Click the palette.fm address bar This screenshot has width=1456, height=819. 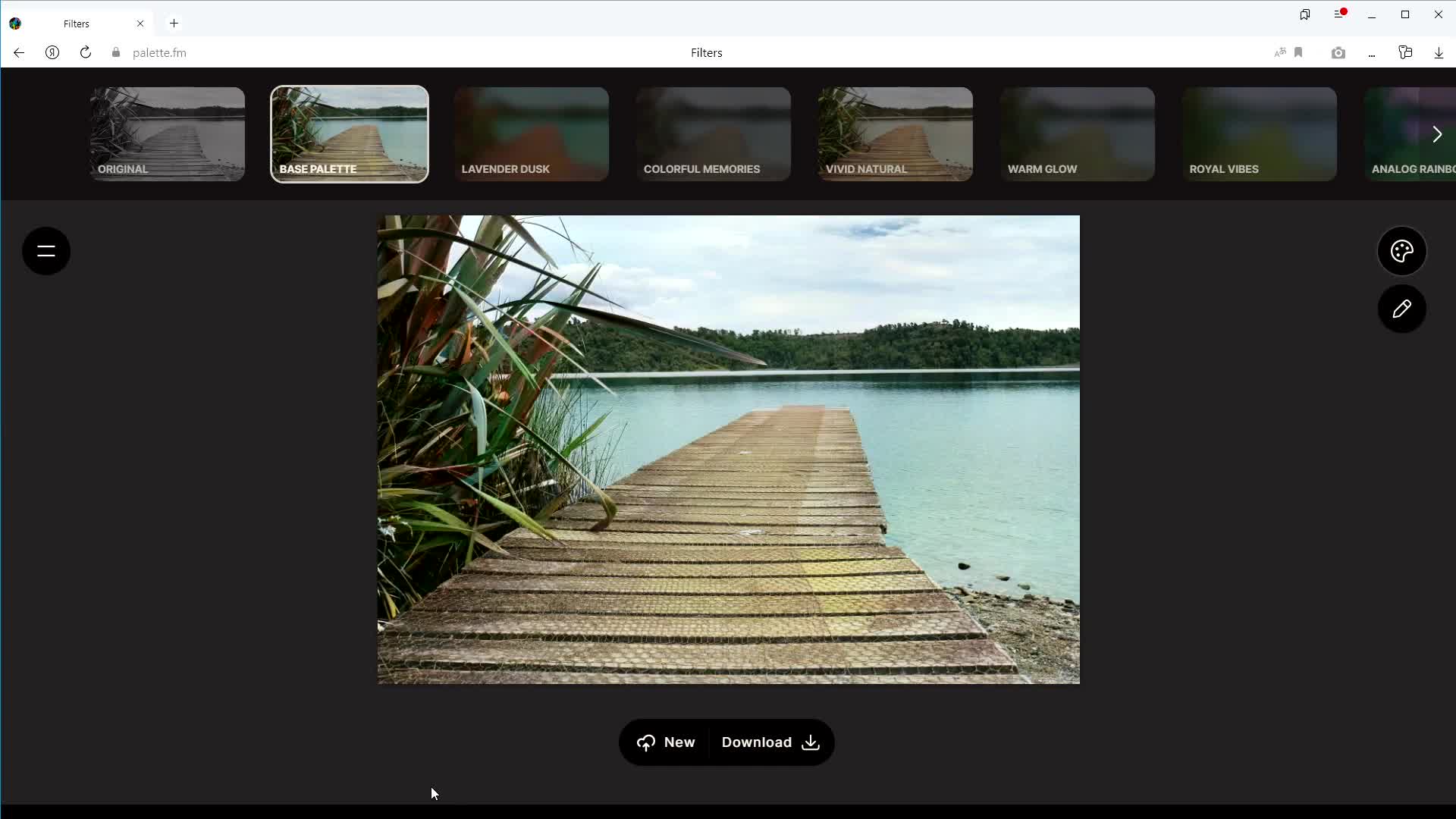tap(159, 53)
